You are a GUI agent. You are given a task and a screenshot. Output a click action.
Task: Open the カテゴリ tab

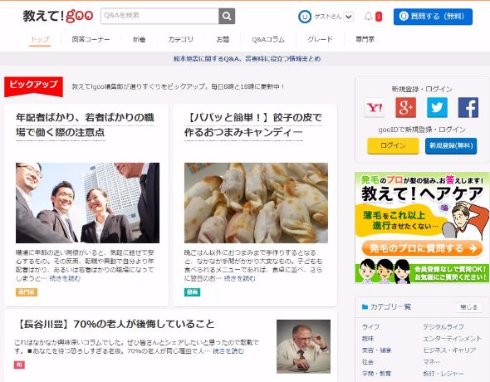point(181,39)
